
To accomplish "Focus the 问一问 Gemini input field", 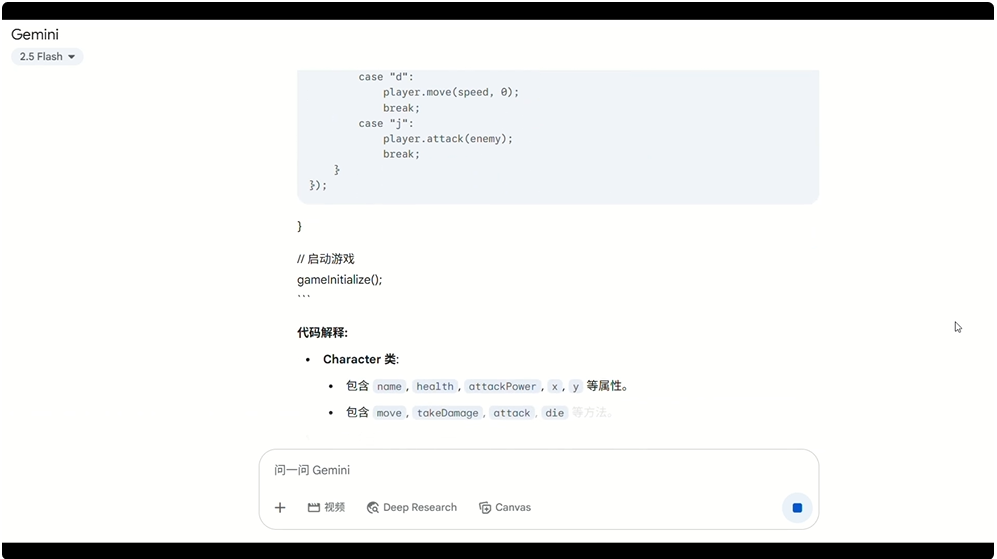I will click(x=538, y=470).
